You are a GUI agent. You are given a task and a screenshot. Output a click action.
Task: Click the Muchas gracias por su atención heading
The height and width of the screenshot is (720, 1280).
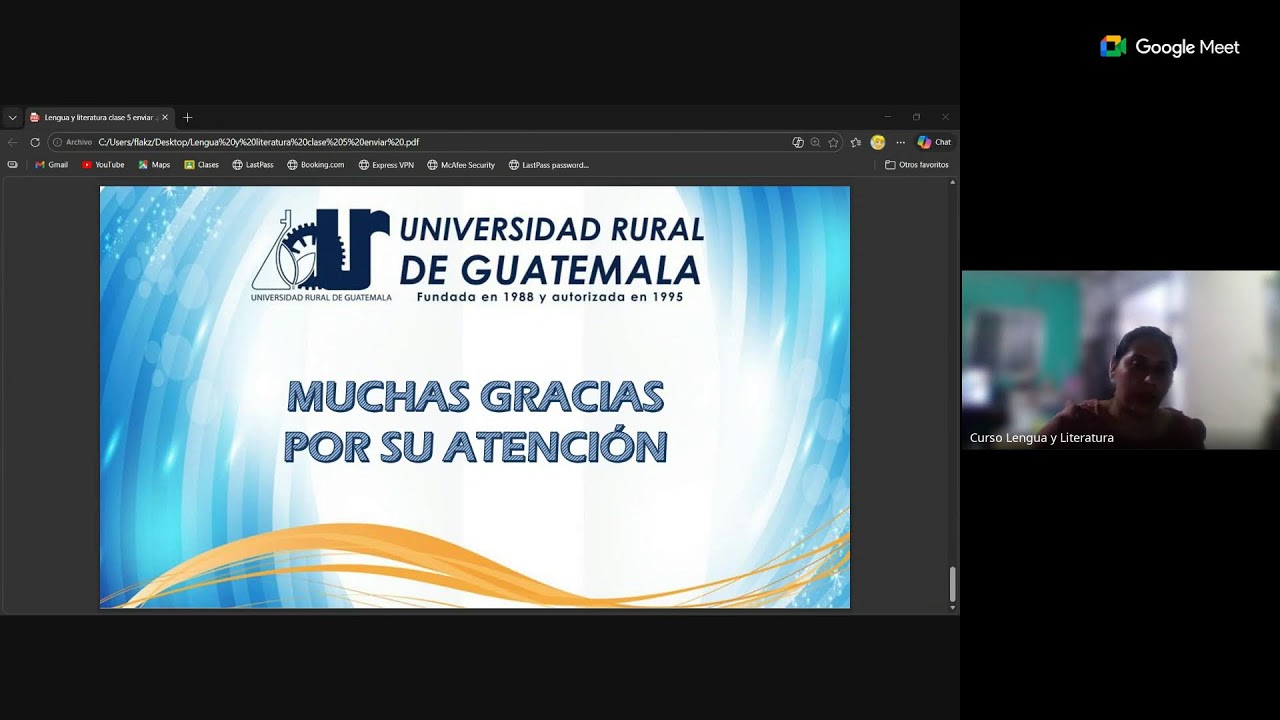pyautogui.click(x=475, y=421)
